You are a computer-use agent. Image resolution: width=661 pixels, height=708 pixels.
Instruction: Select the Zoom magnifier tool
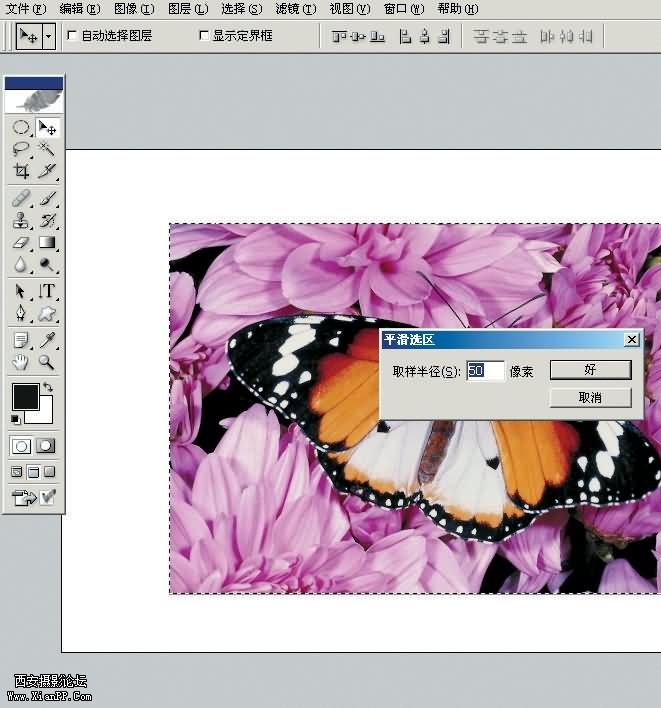coord(47,362)
